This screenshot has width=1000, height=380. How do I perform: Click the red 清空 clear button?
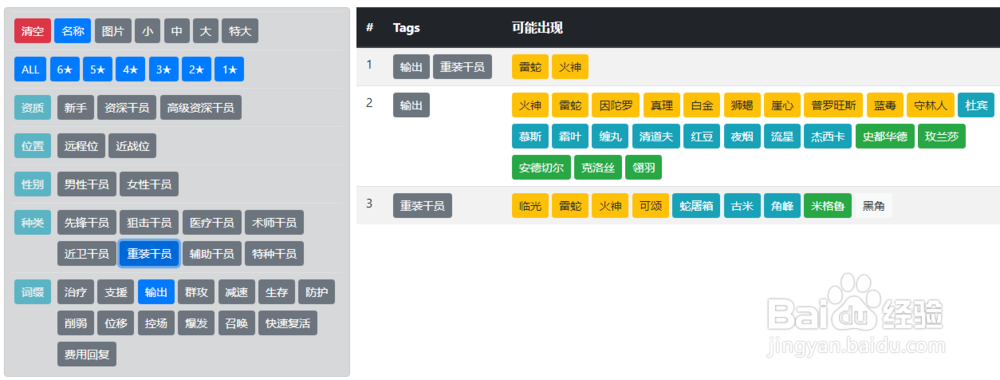[x=33, y=31]
